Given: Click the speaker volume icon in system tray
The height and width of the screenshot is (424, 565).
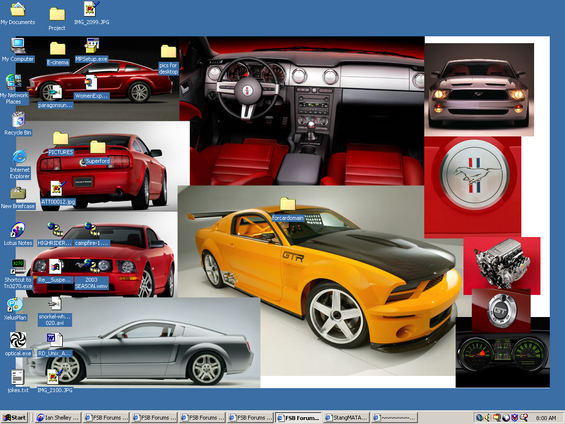Looking at the screenshot, I should [487, 418].
